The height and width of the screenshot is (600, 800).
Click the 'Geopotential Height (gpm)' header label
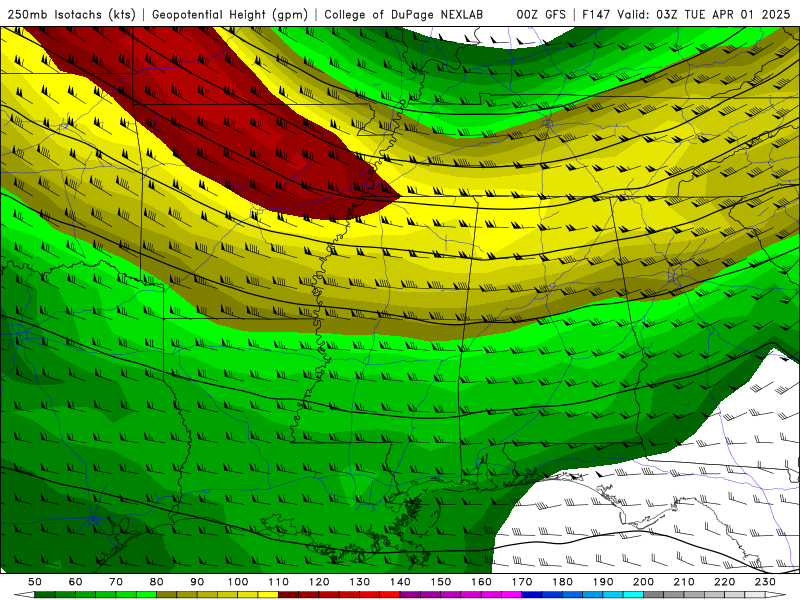230,15
